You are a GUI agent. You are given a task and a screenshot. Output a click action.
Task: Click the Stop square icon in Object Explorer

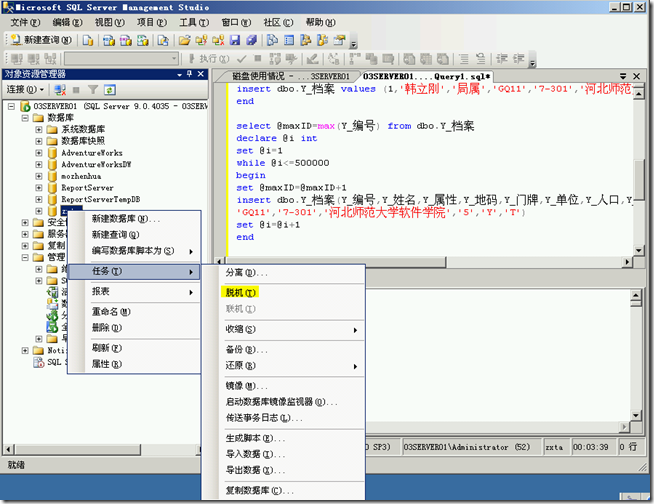76,90
